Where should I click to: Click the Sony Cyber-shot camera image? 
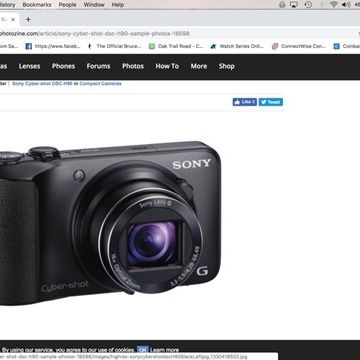pos(110,223)
